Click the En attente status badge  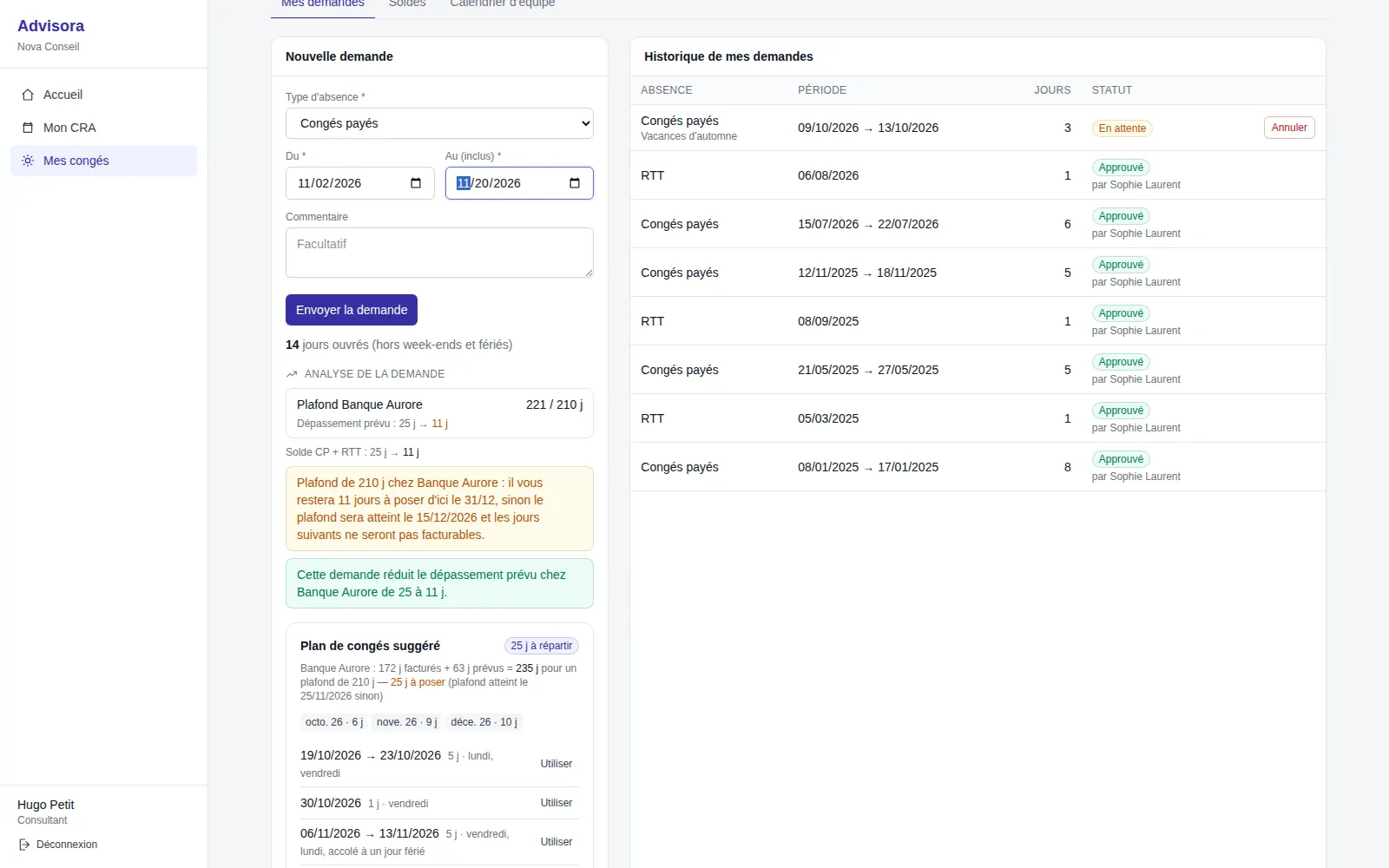1122,128
